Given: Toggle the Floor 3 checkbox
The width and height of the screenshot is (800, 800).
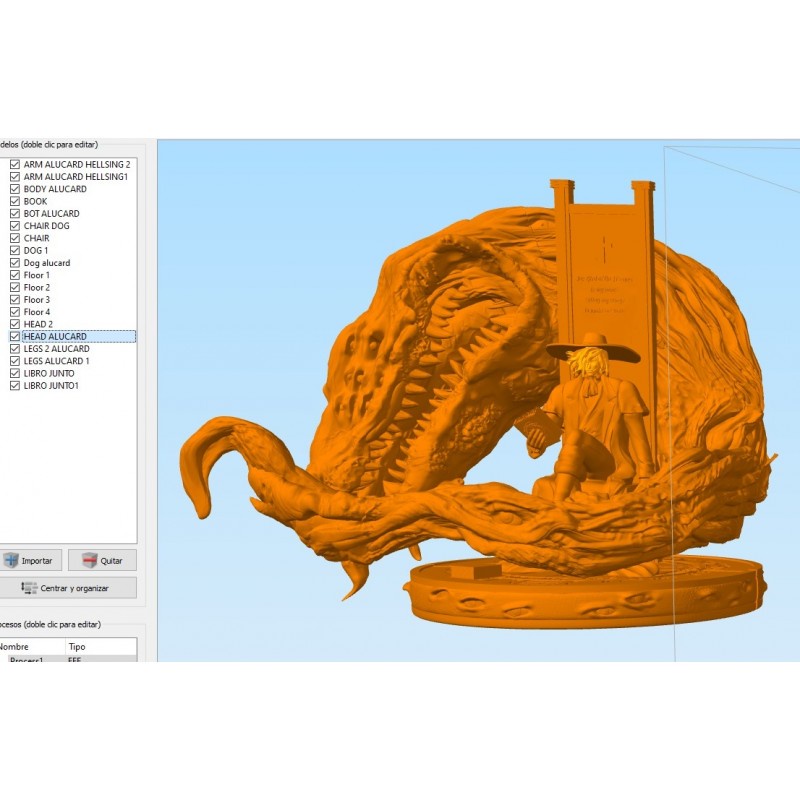Looking at the screenshot, I should coord(14,300).
